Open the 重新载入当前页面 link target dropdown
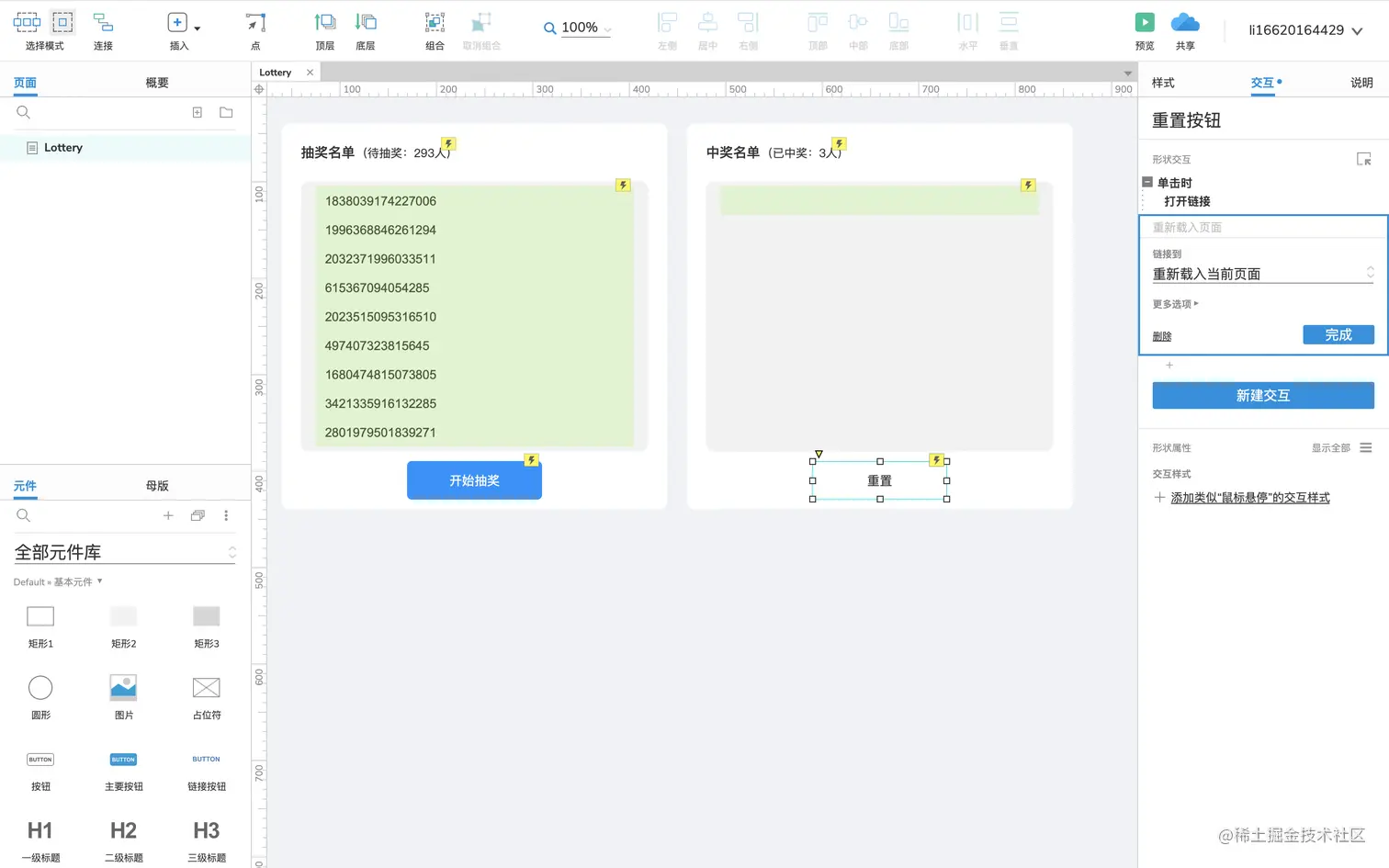The width and height of the screenshot is (1389, 868). (1263, 274)
